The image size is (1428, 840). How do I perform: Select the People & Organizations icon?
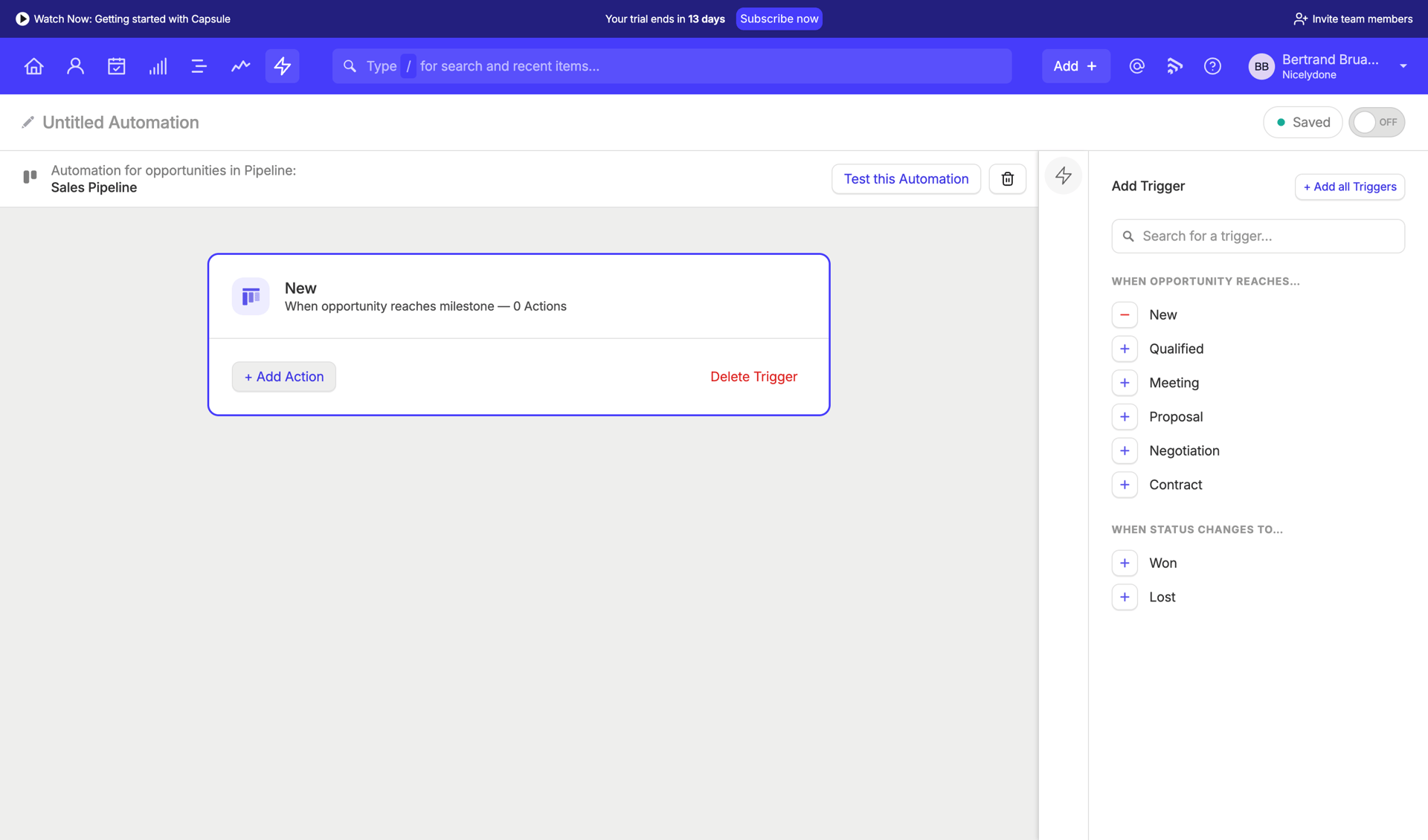point(75,66)
